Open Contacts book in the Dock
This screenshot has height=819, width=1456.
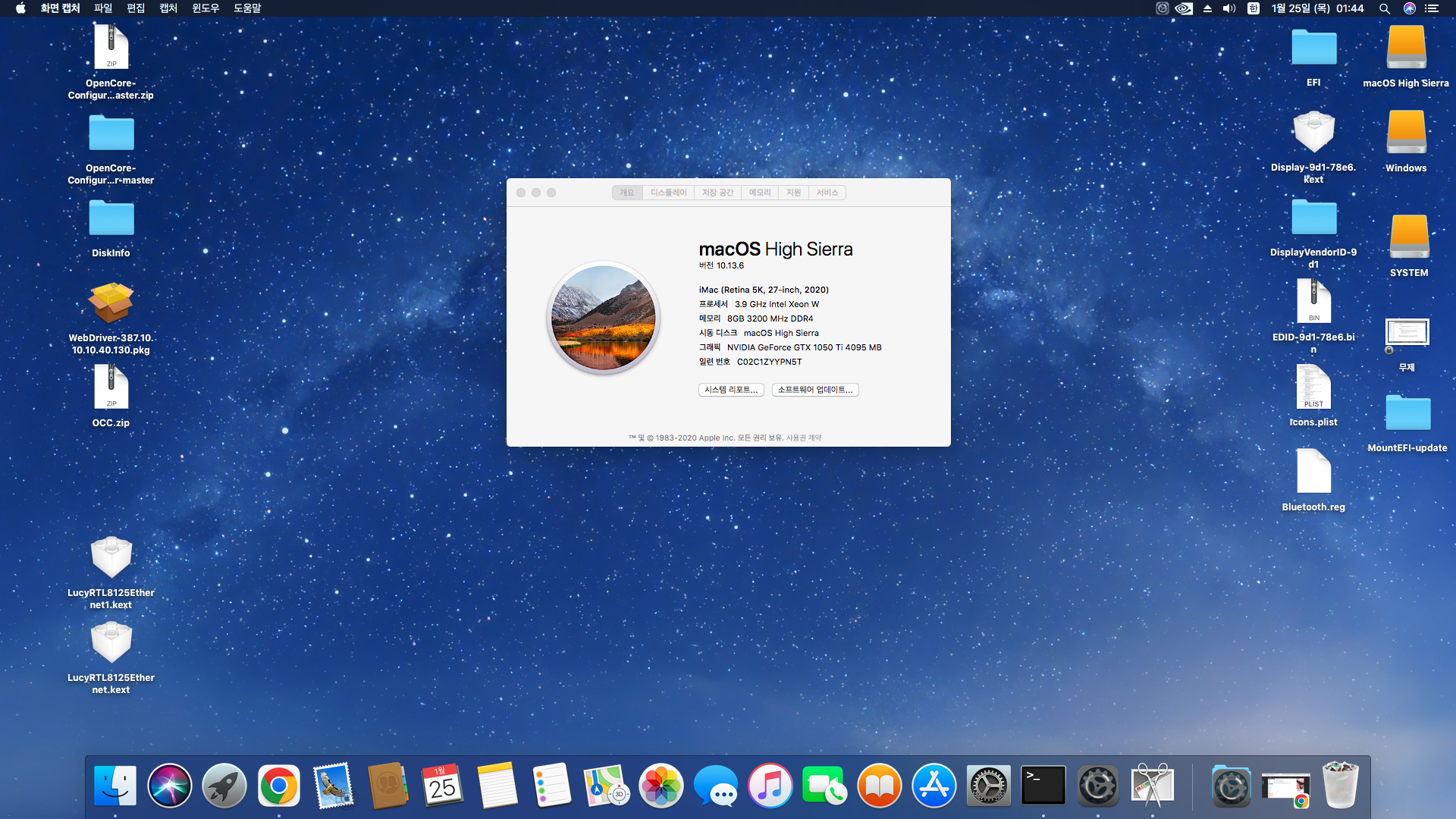point(388,786)
